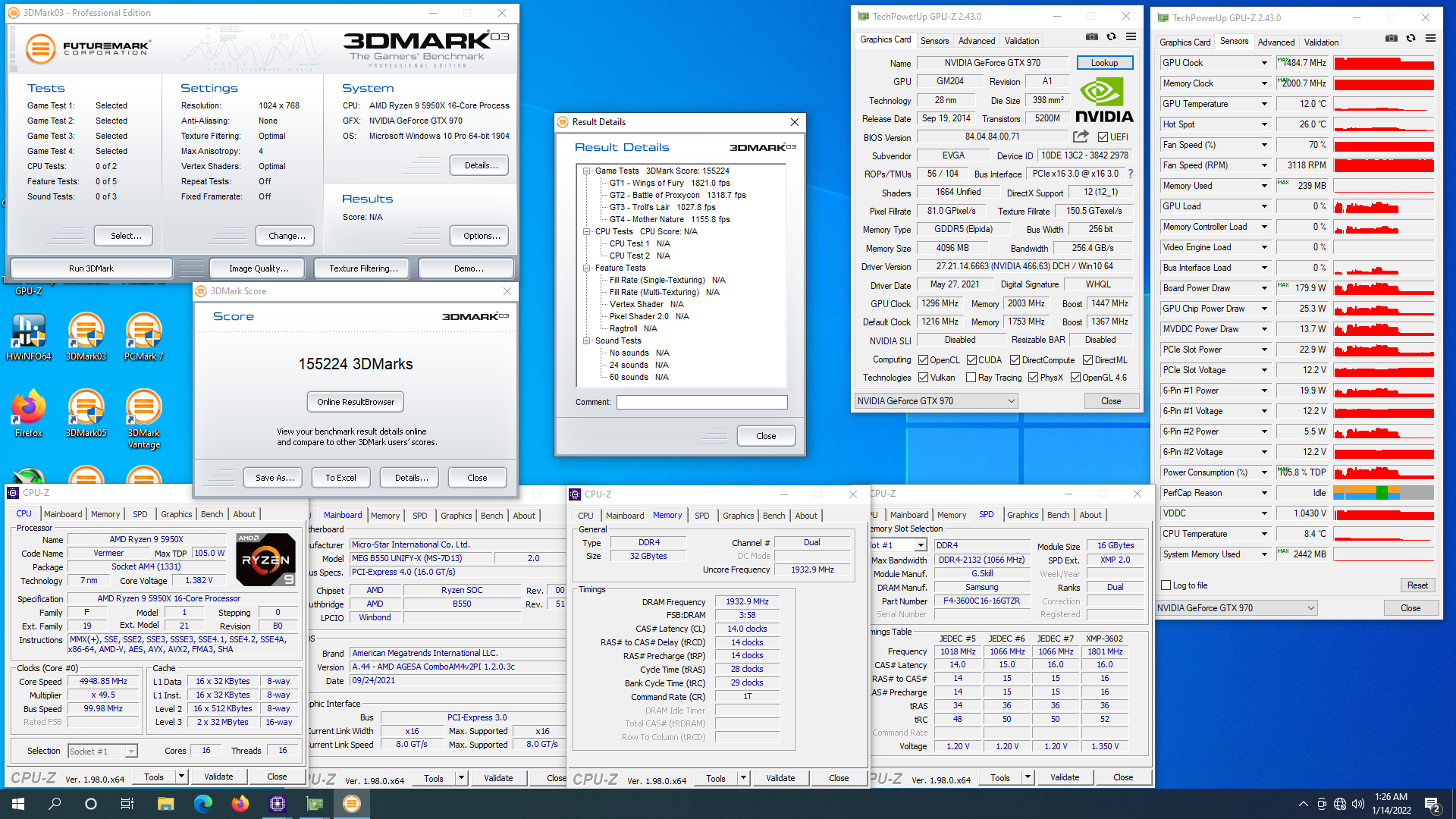Click Image Quality button in 3DMark03

point(259,268)
